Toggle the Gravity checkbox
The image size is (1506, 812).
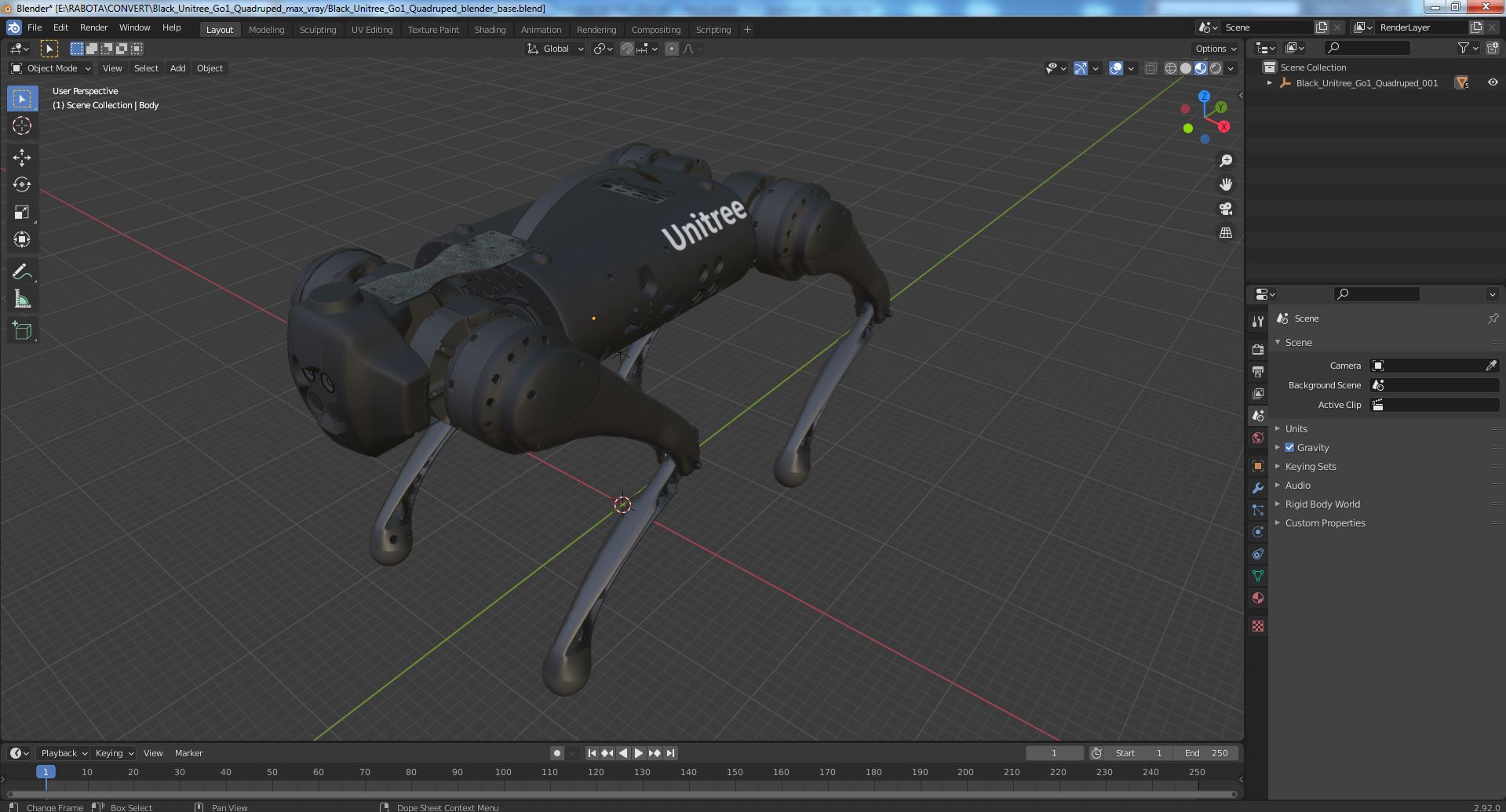[1289, 447]
